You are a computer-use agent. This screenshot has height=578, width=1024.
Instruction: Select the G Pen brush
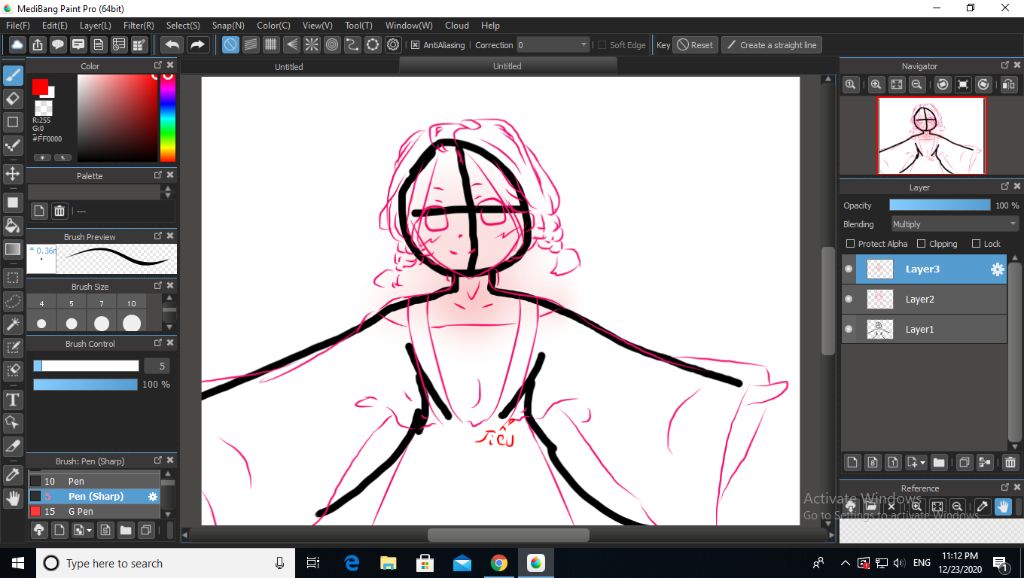93,511
